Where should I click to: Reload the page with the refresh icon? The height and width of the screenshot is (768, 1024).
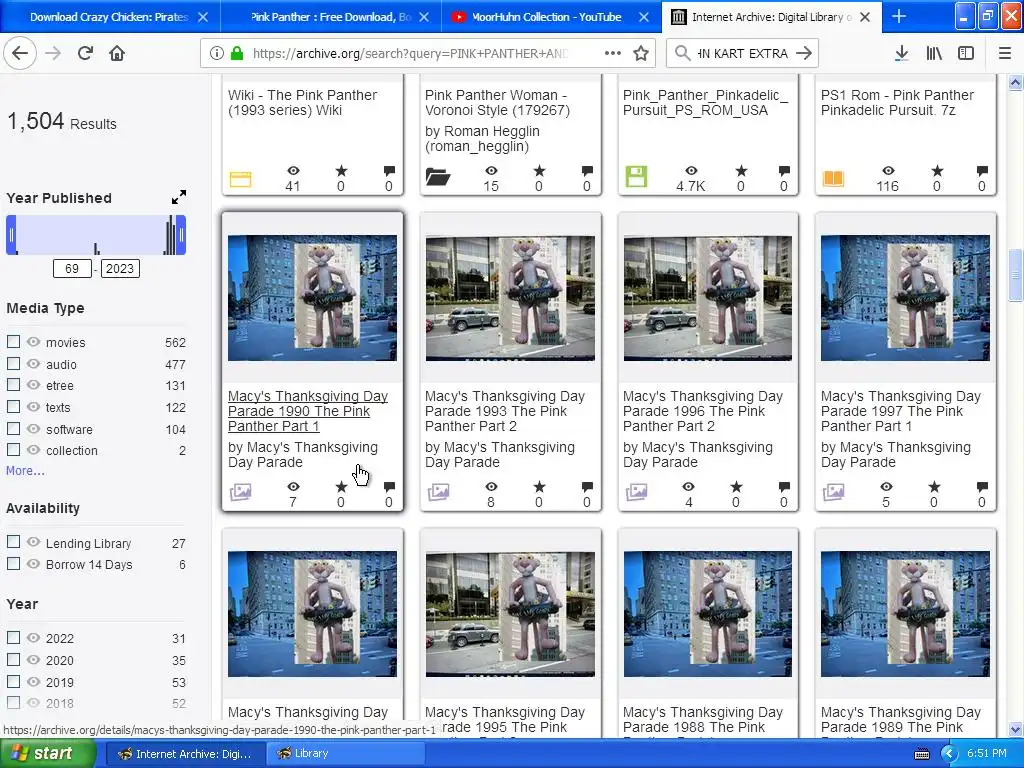click(x=85, y=53)
